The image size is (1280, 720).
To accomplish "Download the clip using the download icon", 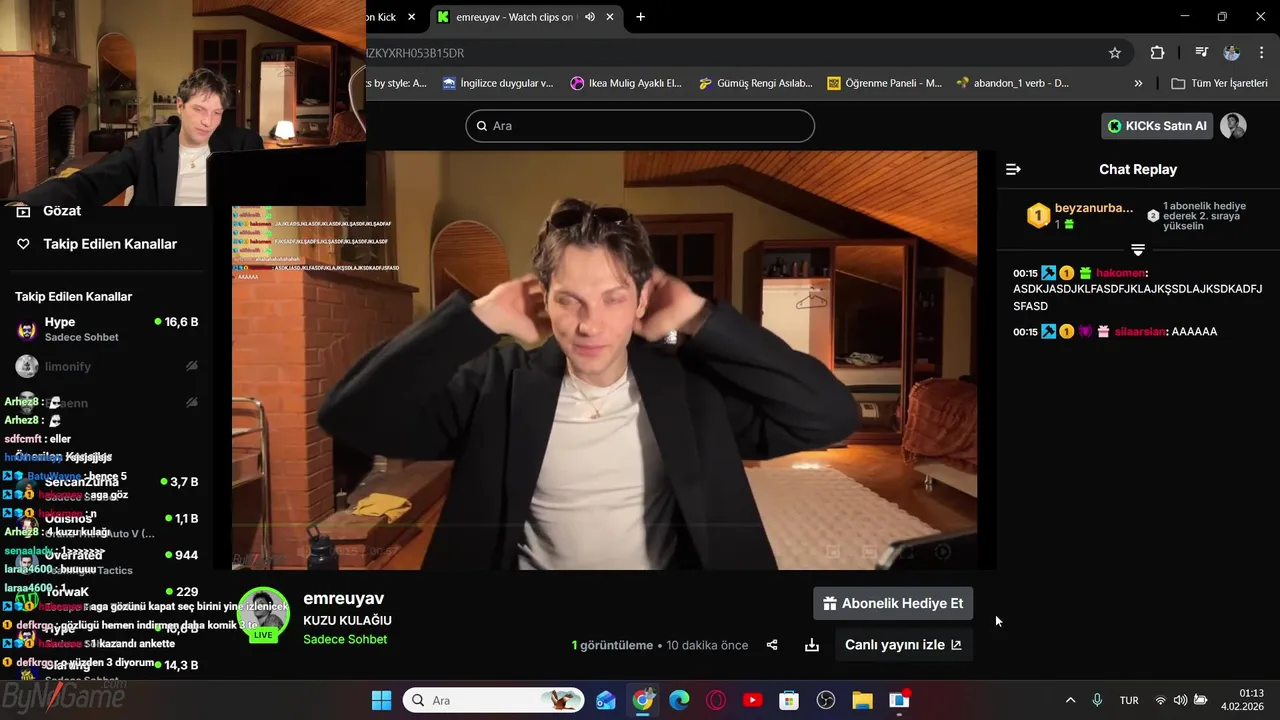I will point(812,645).
